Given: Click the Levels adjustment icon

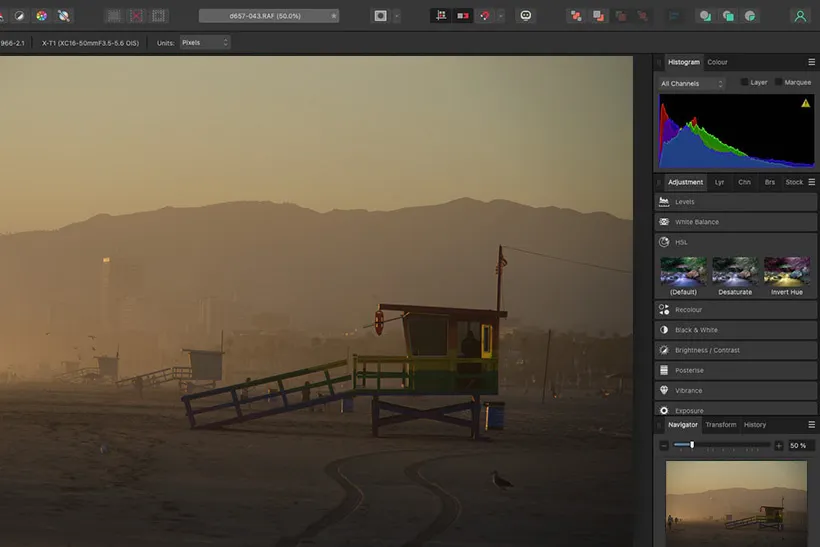Looking at the screenshot, I should click(664, 202).
